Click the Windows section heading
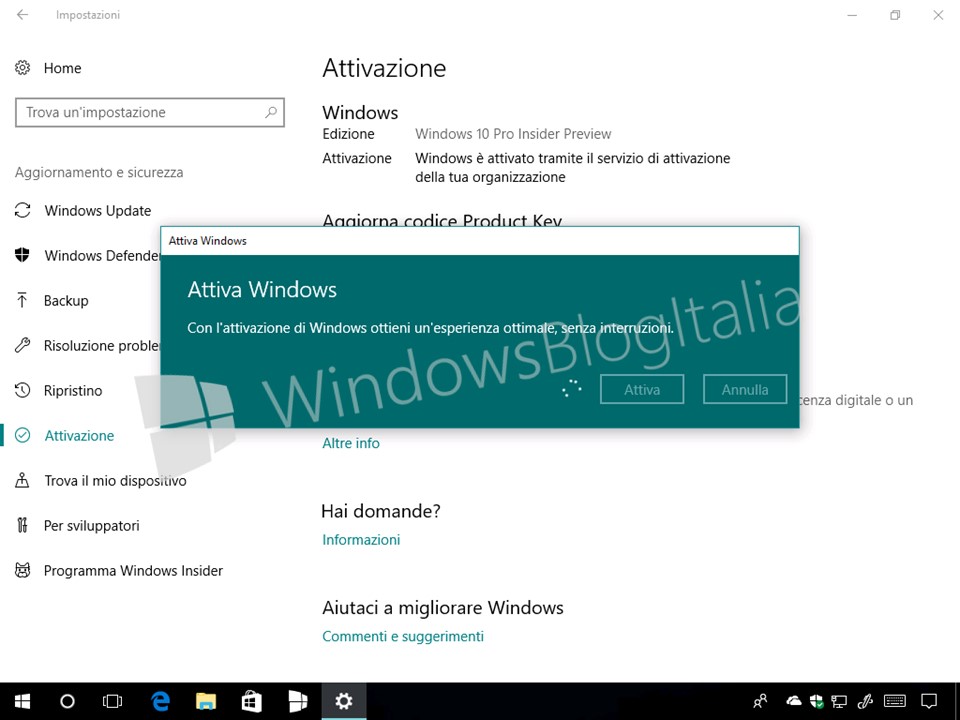960x720 pixels. click(360, 113)
